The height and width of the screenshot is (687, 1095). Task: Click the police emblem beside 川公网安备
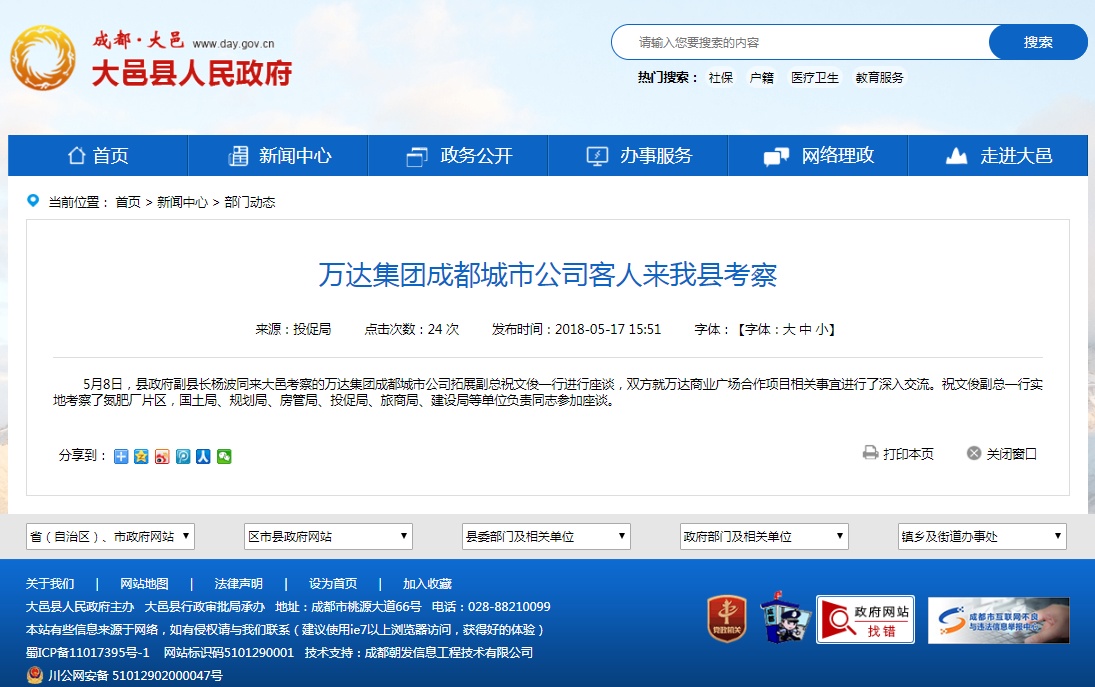pyautogui.click(x=34, y=675)
